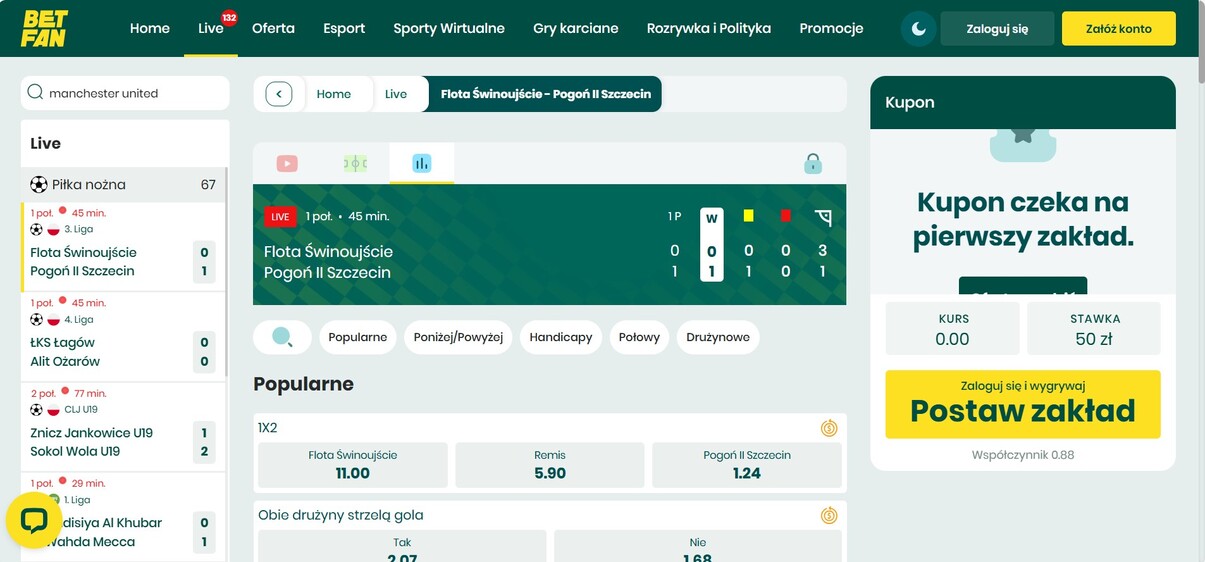
Task: Select the statistics chart tab icon
Action: [x=422, y=163]
